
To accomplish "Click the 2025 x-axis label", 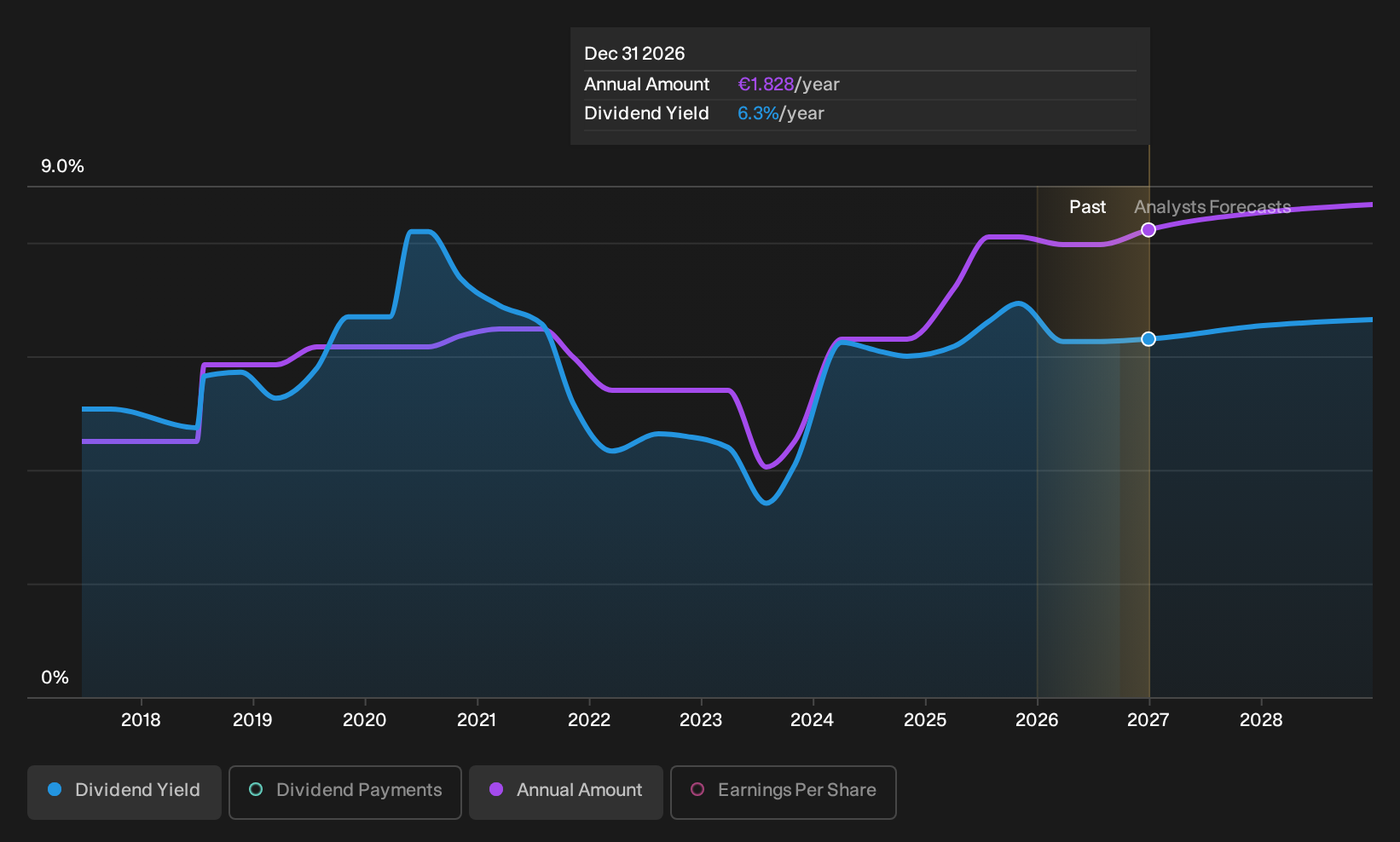I will click(x=925, y=720).
